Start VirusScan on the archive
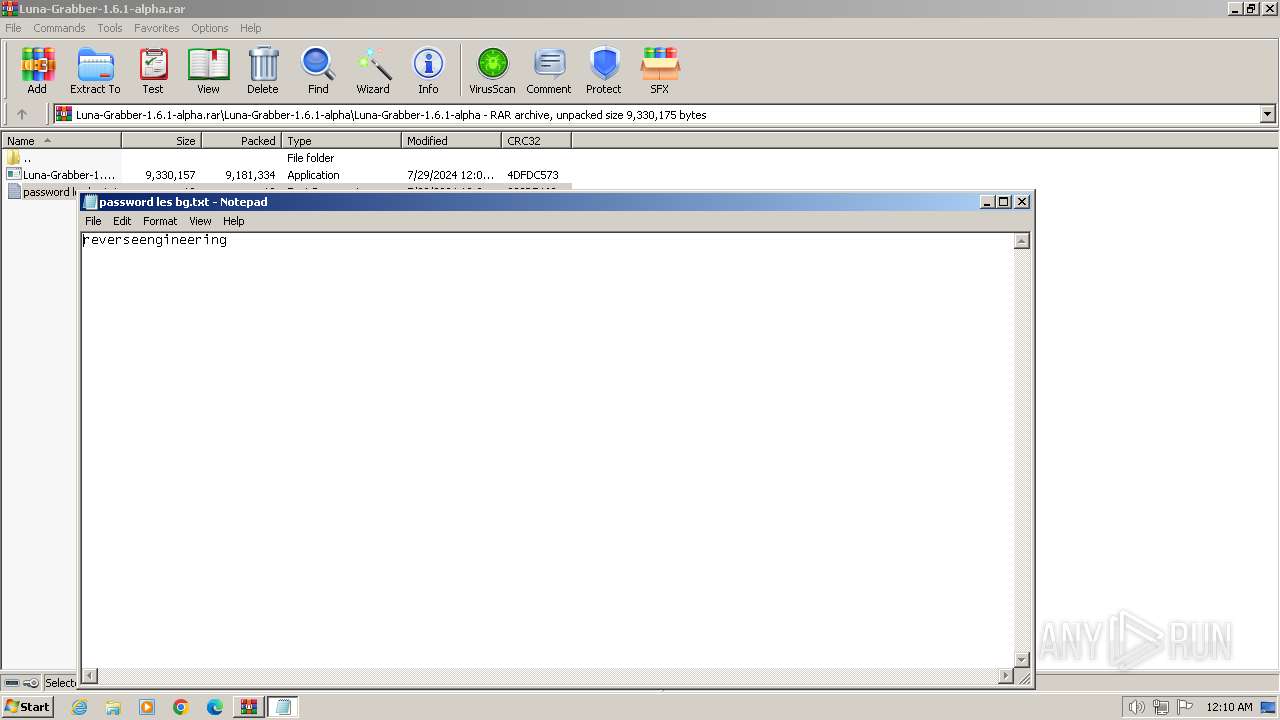The width and height of the screenshot is (1280, 720). tap(492, 71)
